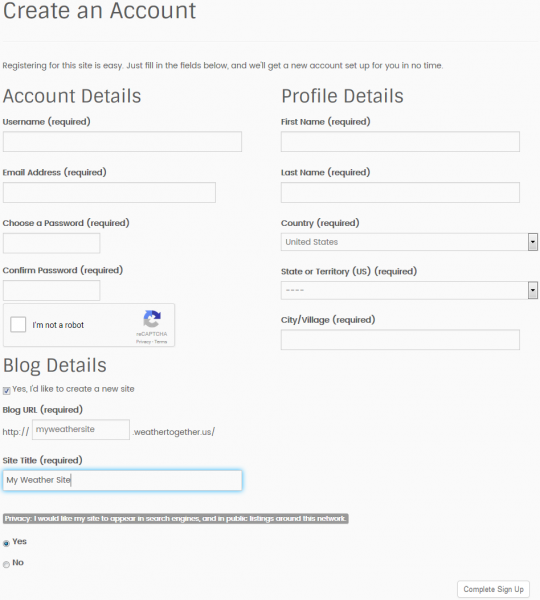Click the Blog URL myweathersite field

[x=81, y=430]
